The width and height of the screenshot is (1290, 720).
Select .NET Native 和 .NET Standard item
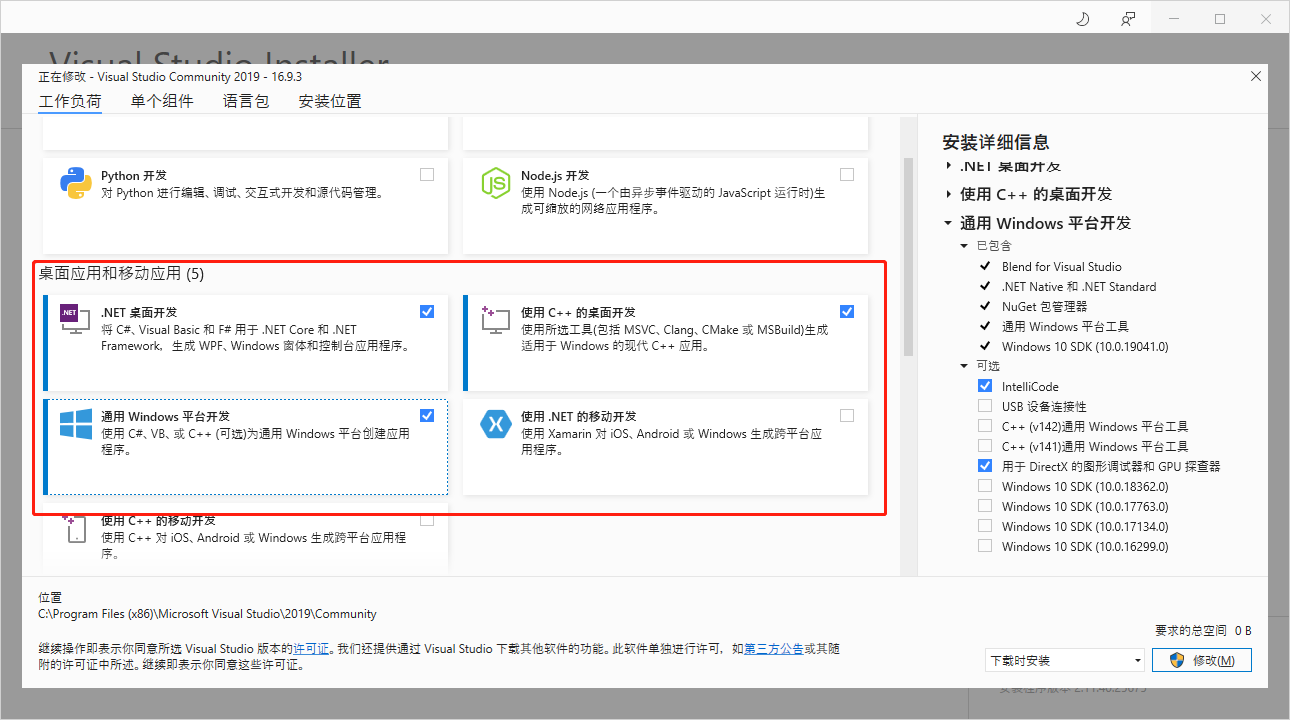pyautogui.click(x=1079, y=286)
